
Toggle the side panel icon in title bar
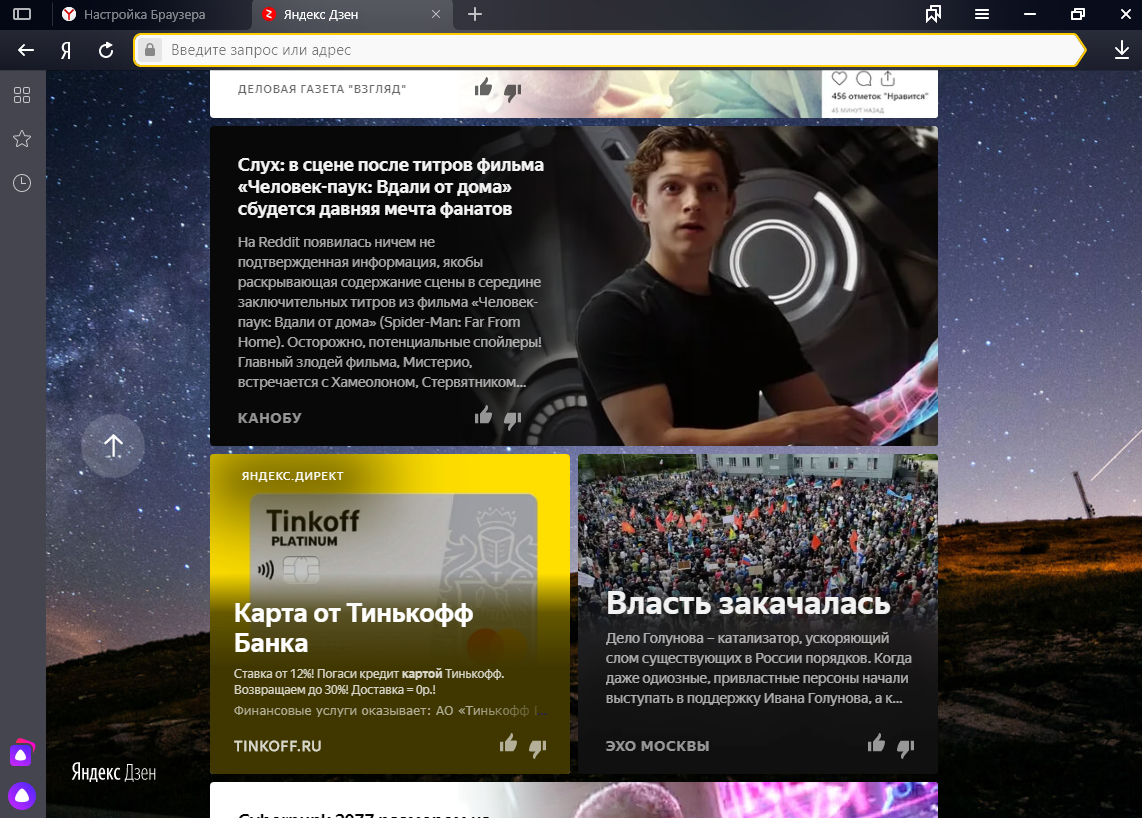pyautogui.click(x=22, y=14)
